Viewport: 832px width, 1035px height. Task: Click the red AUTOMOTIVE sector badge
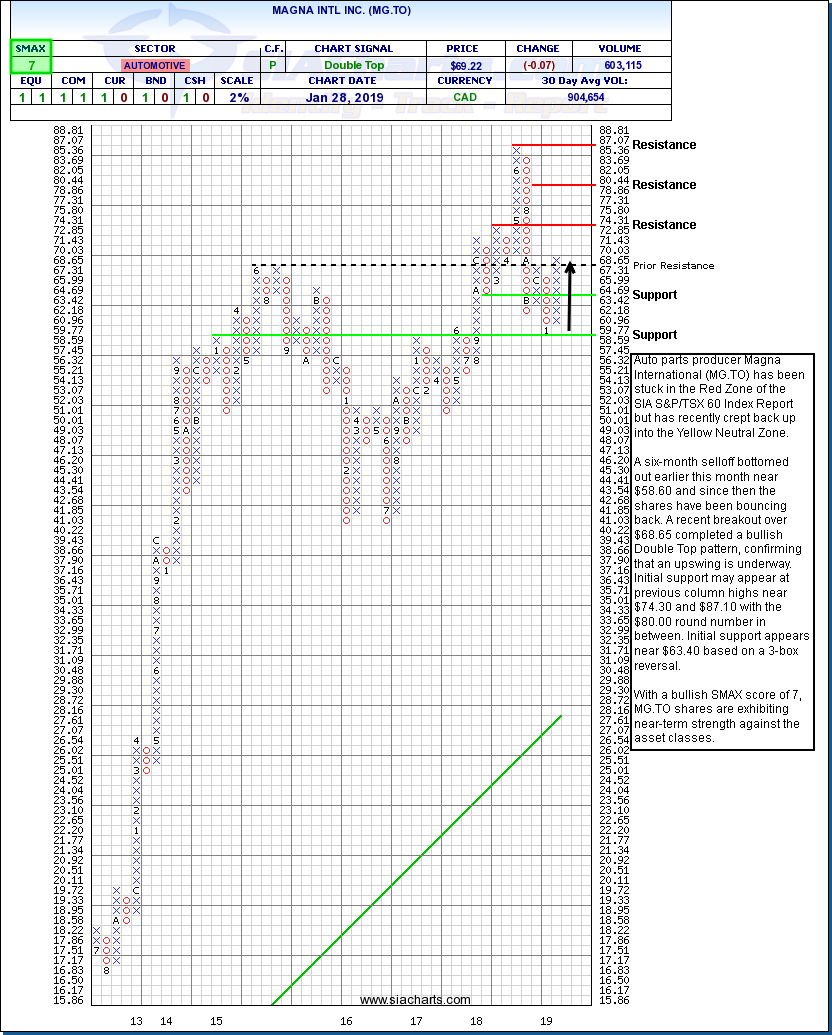[x=154, y=65]
